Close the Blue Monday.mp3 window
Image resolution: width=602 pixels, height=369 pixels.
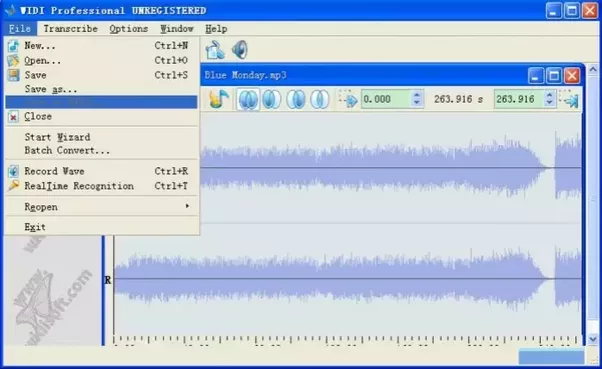pyautogui.click(x=572, y=76)
